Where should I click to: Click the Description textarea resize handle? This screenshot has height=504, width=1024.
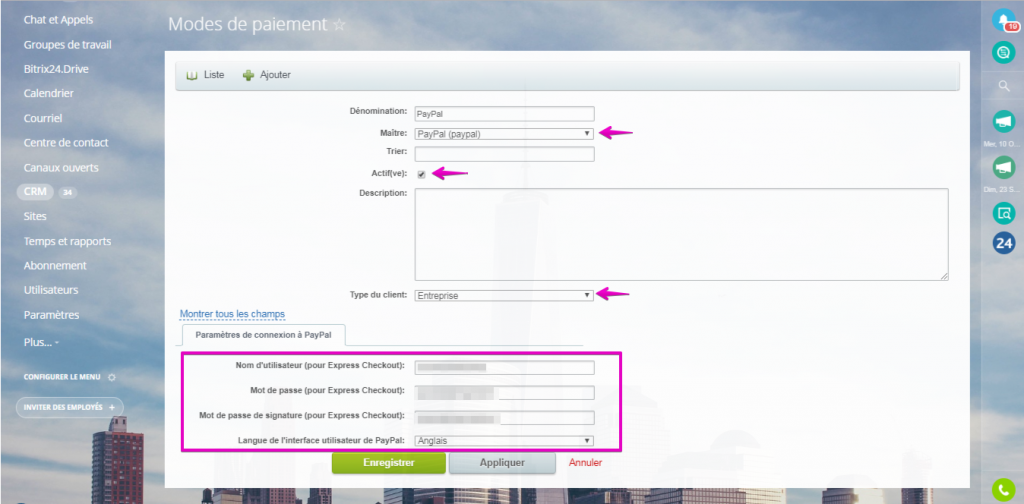click(x=944, y=277)
